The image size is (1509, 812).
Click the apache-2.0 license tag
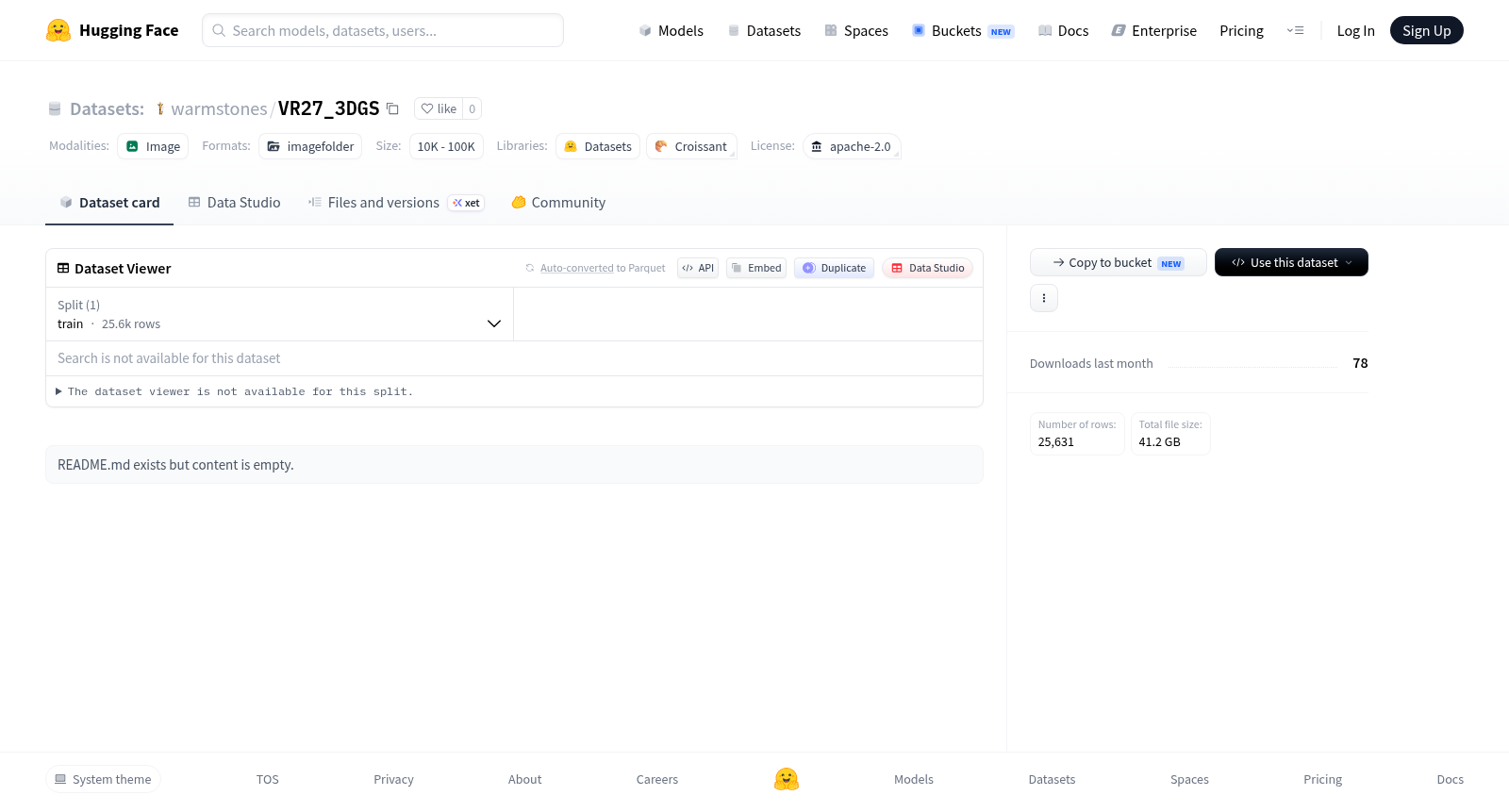pos(852,146)
